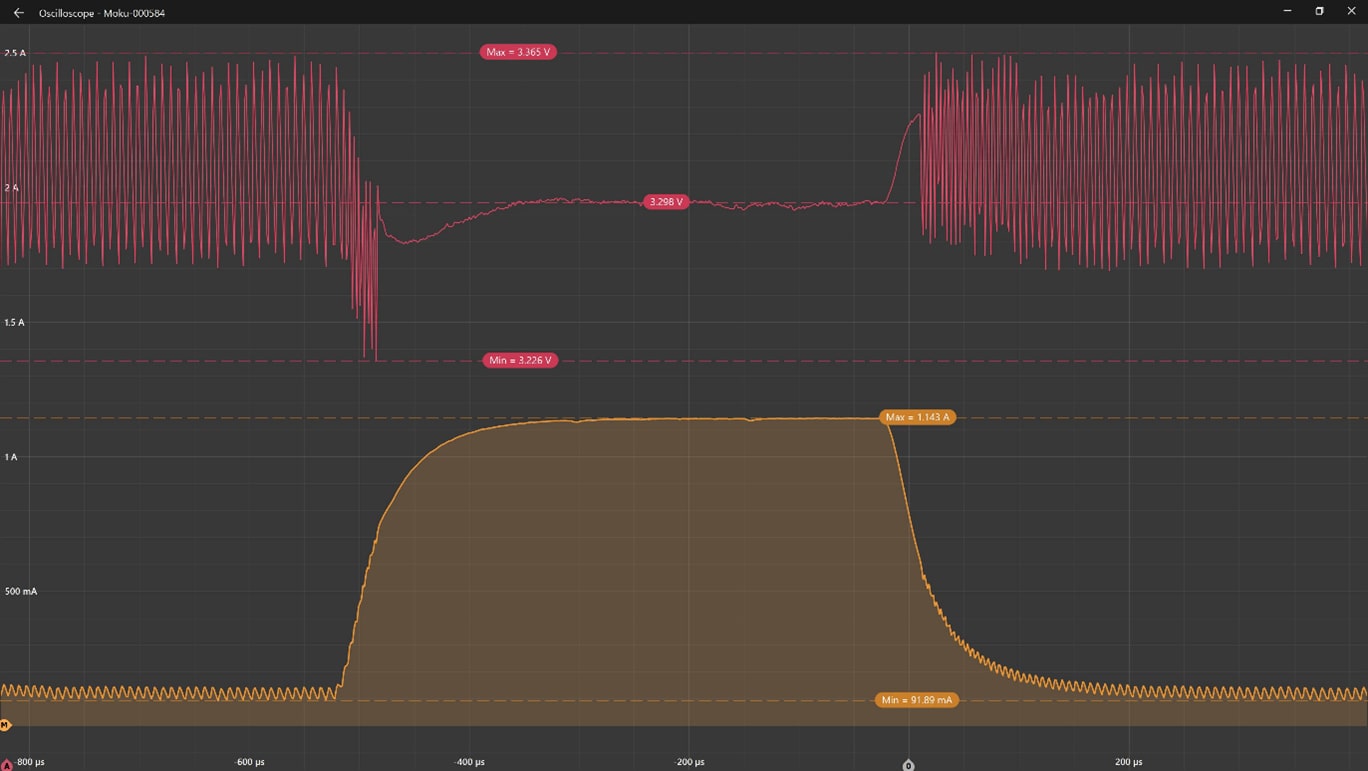Select the Min = 3.226 V cursor label

[518, 360]
